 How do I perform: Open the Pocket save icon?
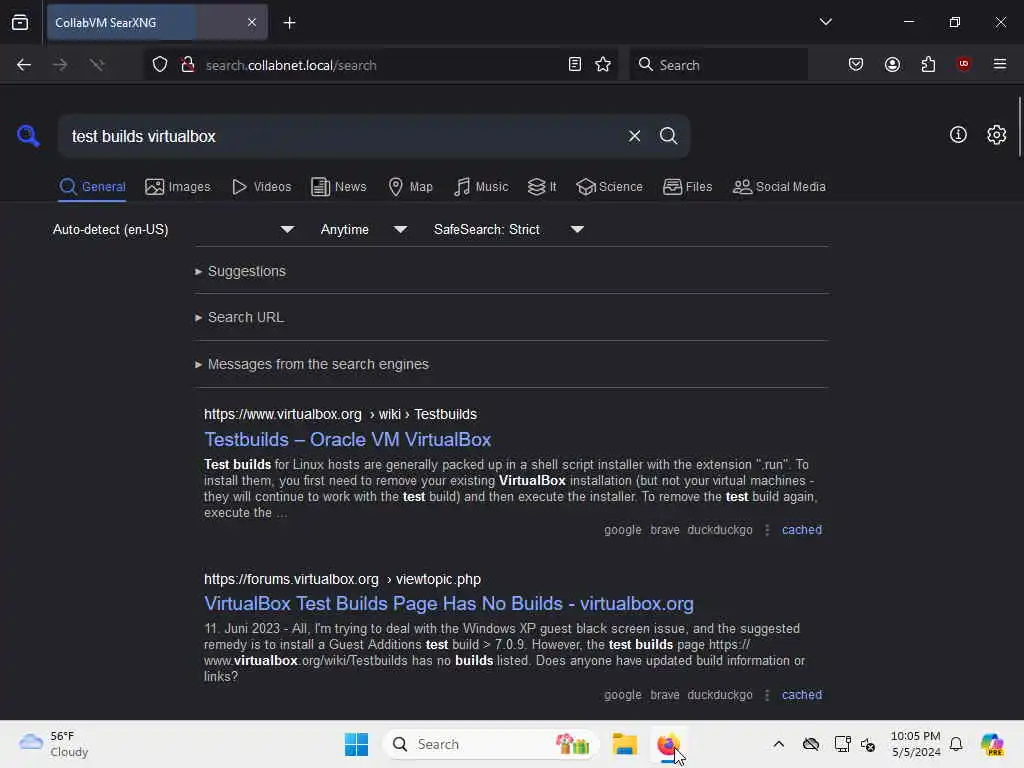click(x=856, y=65)
